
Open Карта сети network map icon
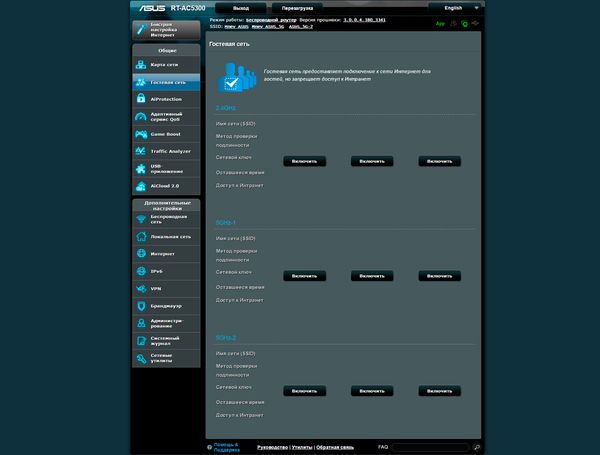[x=141, y=65]
